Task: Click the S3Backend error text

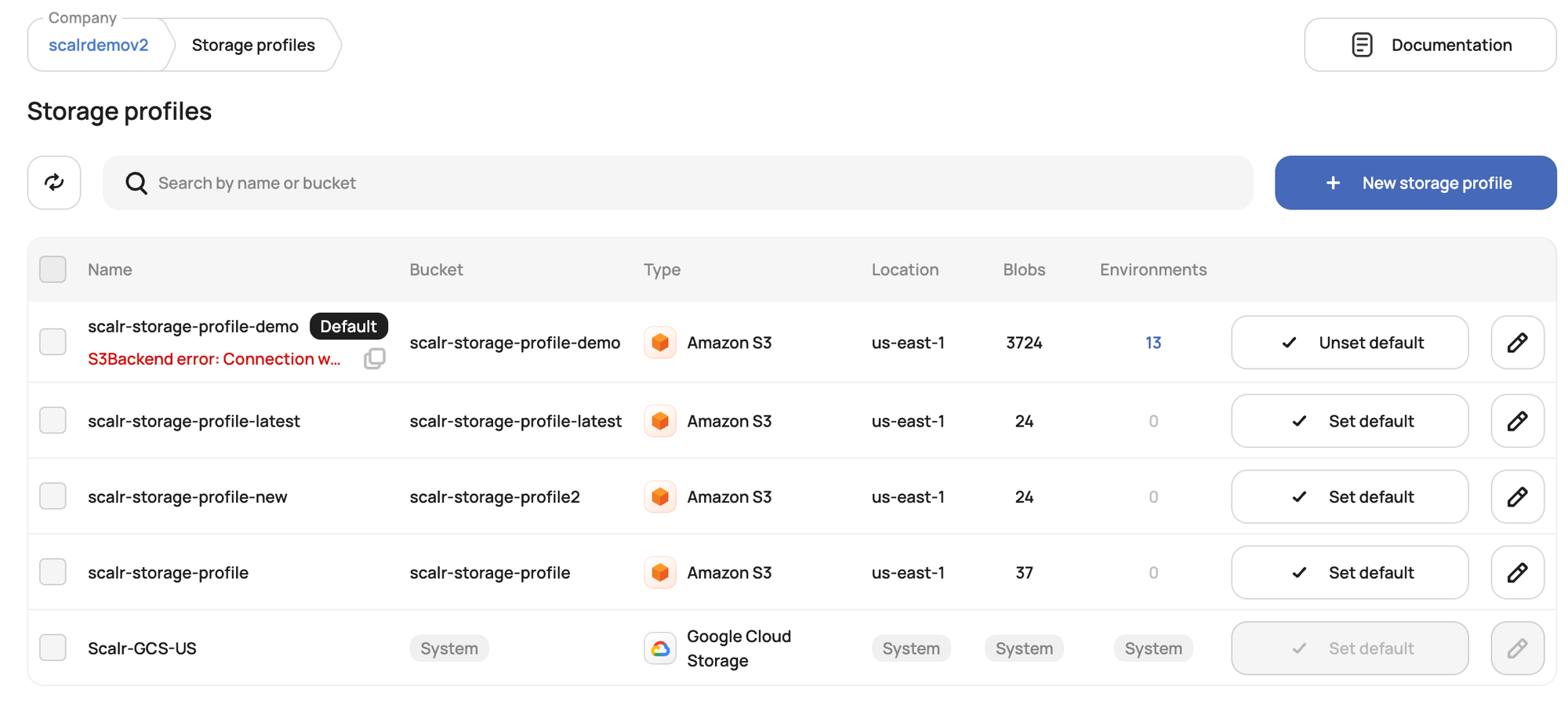Action: [214, 358]
